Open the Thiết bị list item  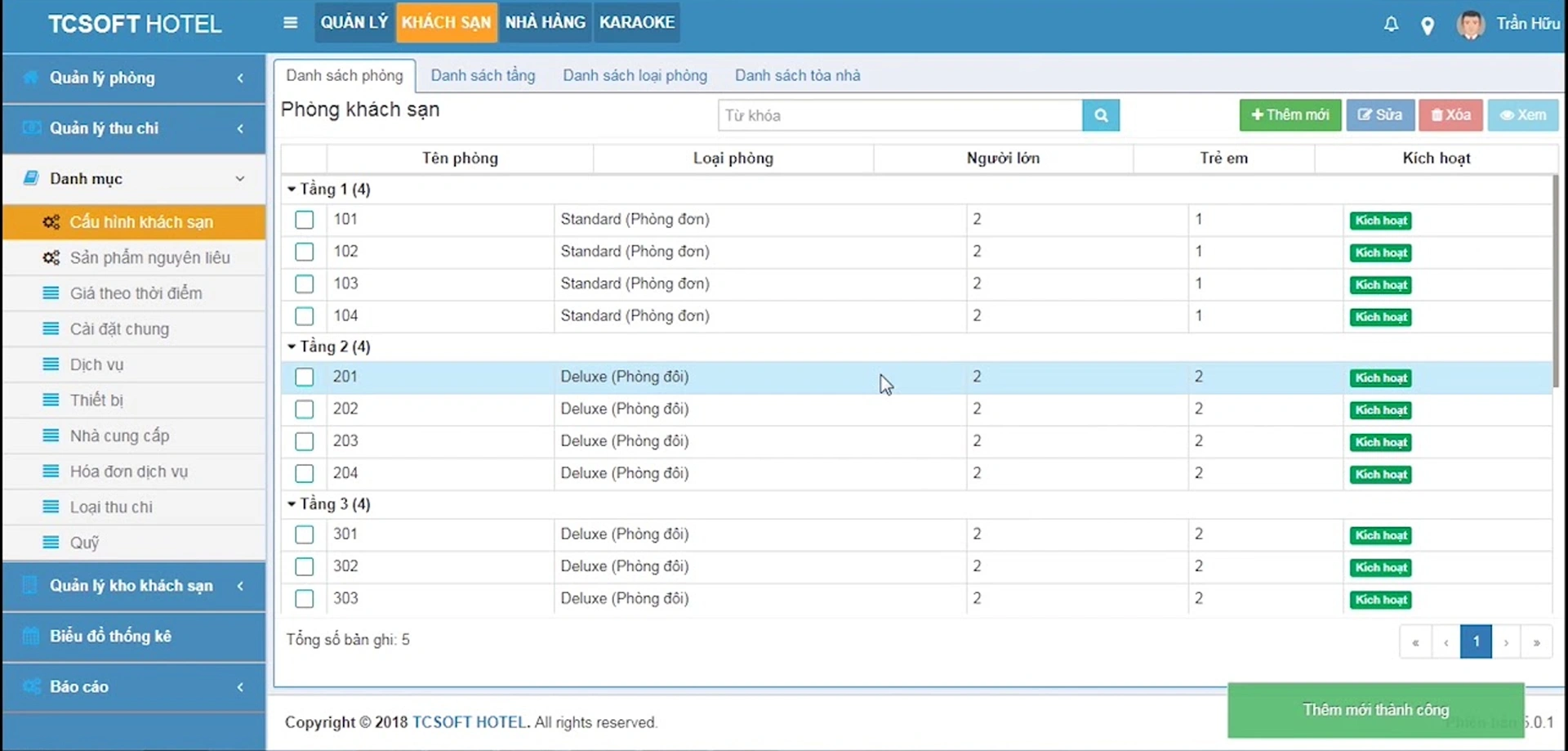[x=96, y=400]
